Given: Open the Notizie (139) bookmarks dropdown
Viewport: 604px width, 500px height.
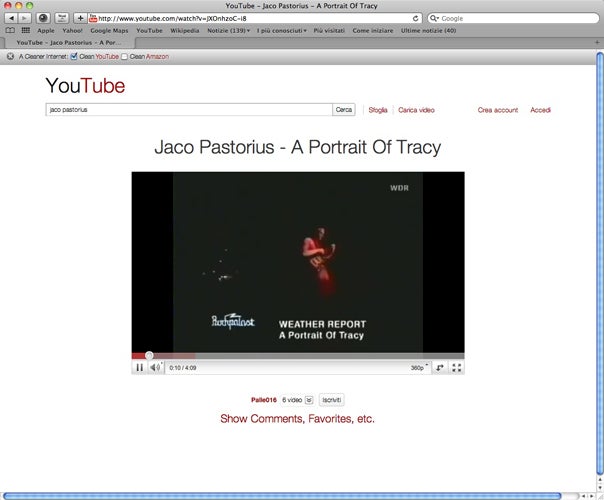Looking at the screenshot, I should coord(229,31).
